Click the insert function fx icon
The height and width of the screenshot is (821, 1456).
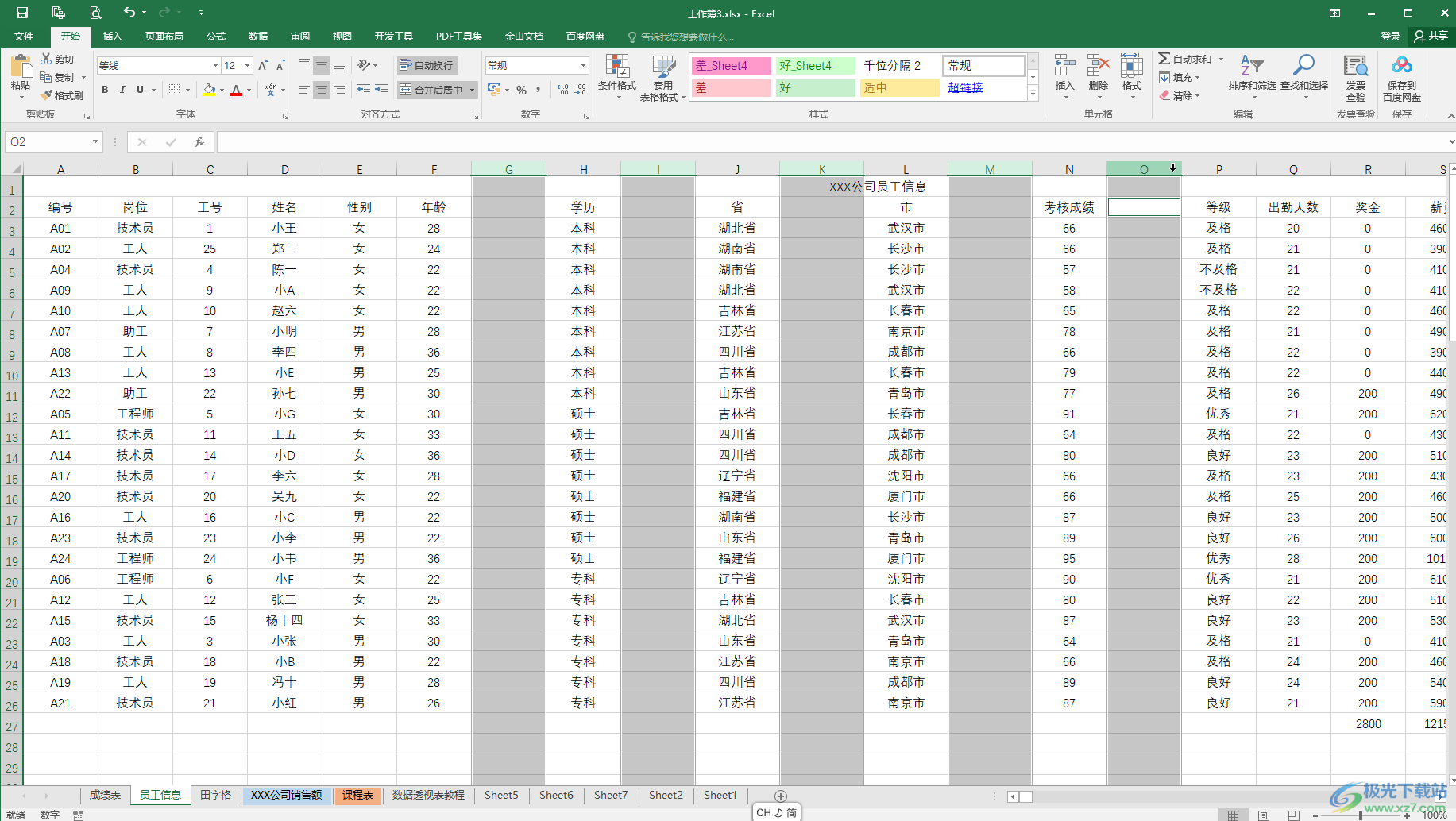pyautogui.click(x=199, y=142)
